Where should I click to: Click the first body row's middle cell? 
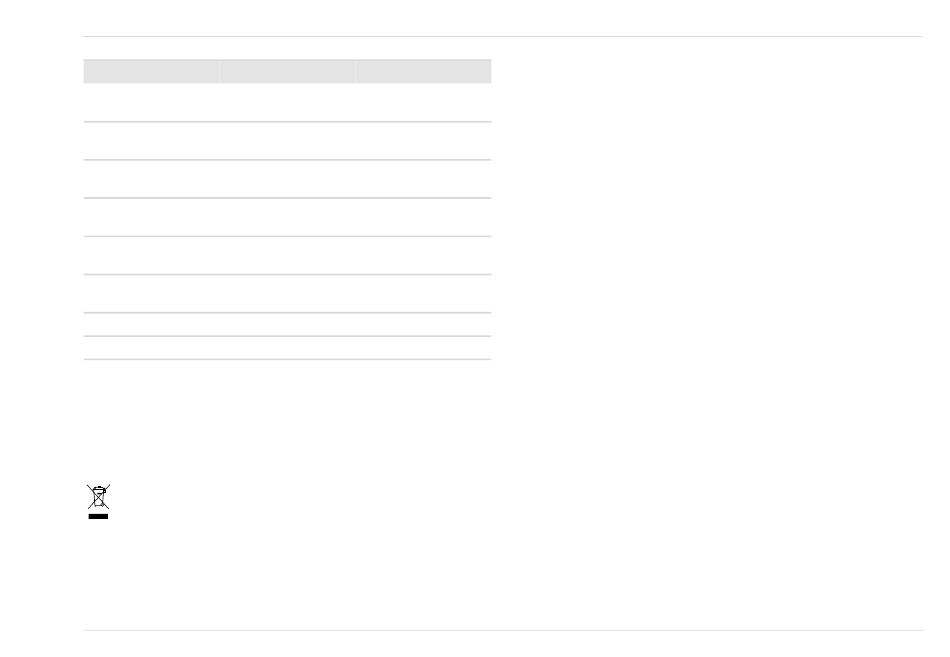click(x=287, y=102)
